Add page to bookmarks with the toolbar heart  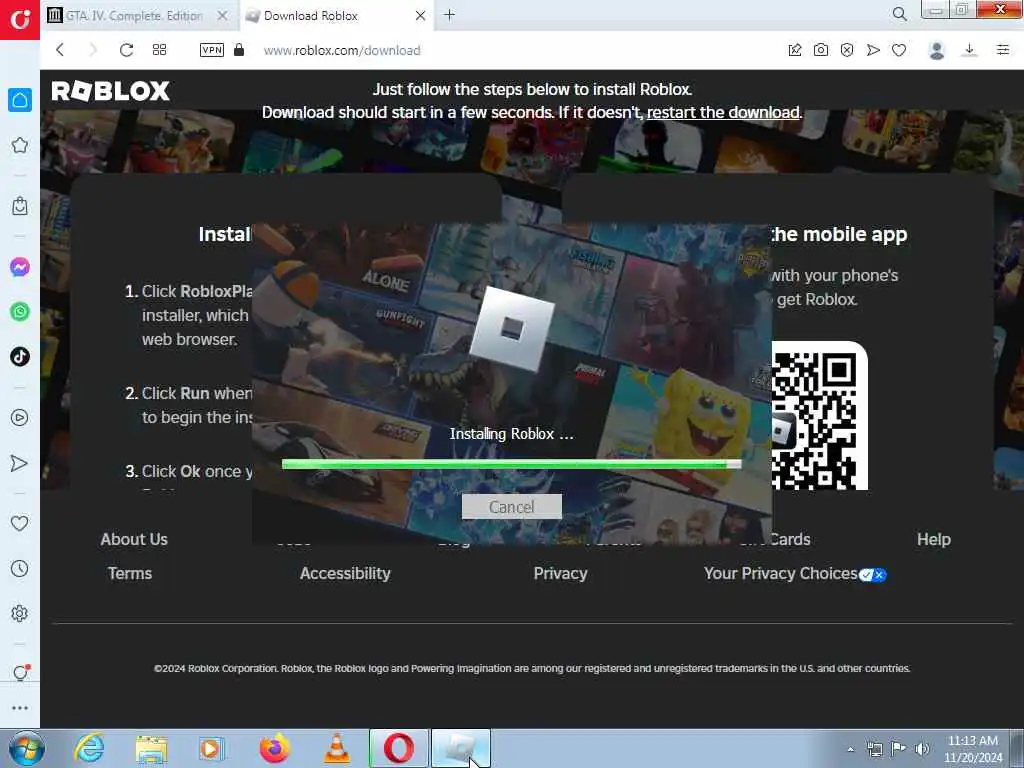click(899, 50)
